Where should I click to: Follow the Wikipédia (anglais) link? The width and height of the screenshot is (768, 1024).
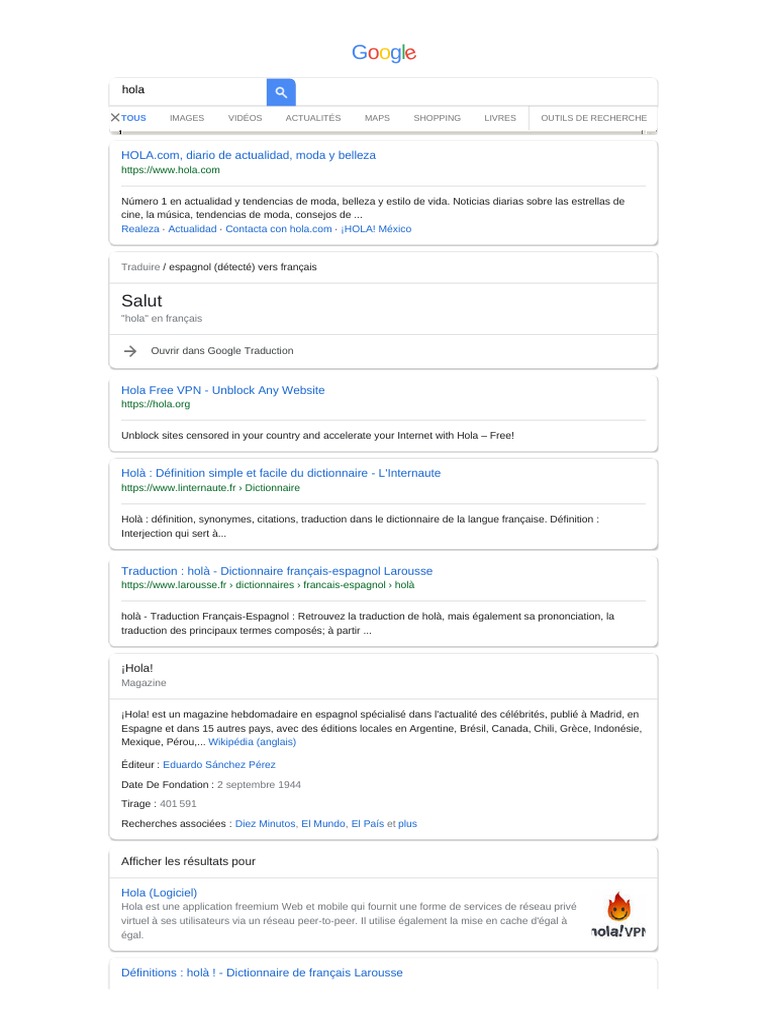[252, 742]
